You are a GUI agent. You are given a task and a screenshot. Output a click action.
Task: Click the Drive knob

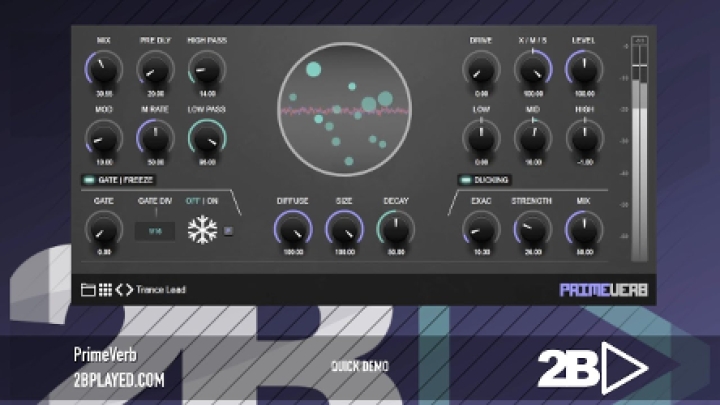coord(481,69)
